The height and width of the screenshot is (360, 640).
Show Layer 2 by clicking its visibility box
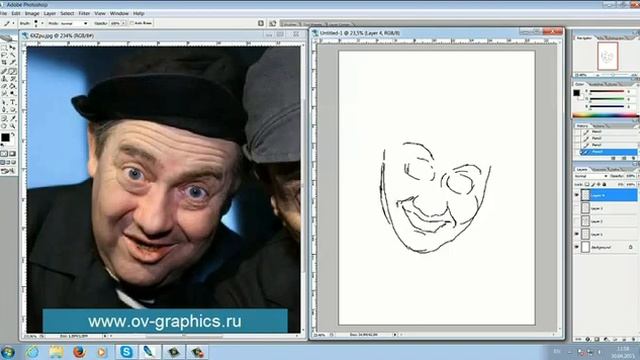point(577,221)
